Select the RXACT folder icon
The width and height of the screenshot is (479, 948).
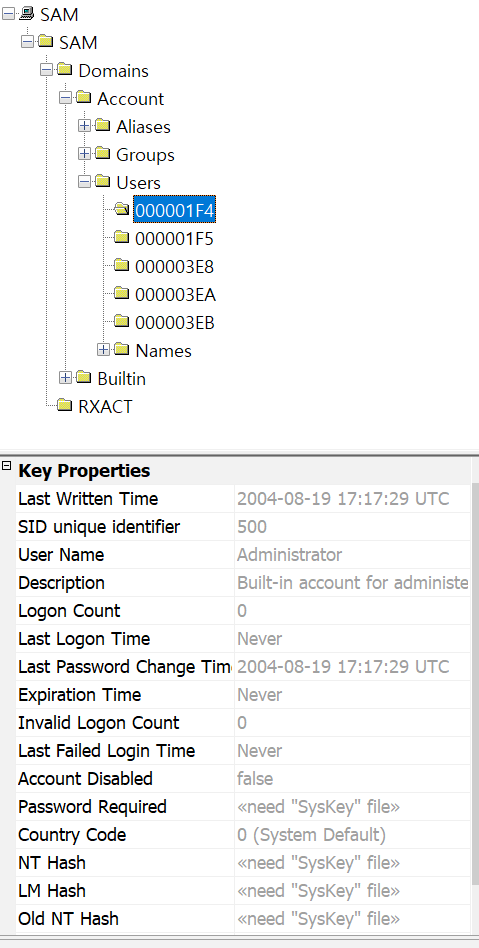pyautogui.click(x=65, y=405)
